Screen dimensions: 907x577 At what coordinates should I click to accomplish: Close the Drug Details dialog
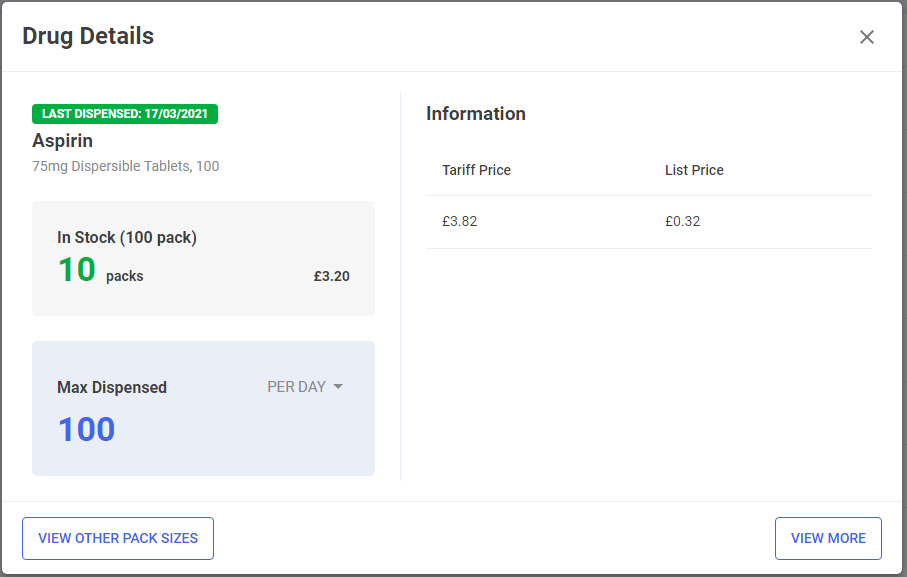pos(866,37)
